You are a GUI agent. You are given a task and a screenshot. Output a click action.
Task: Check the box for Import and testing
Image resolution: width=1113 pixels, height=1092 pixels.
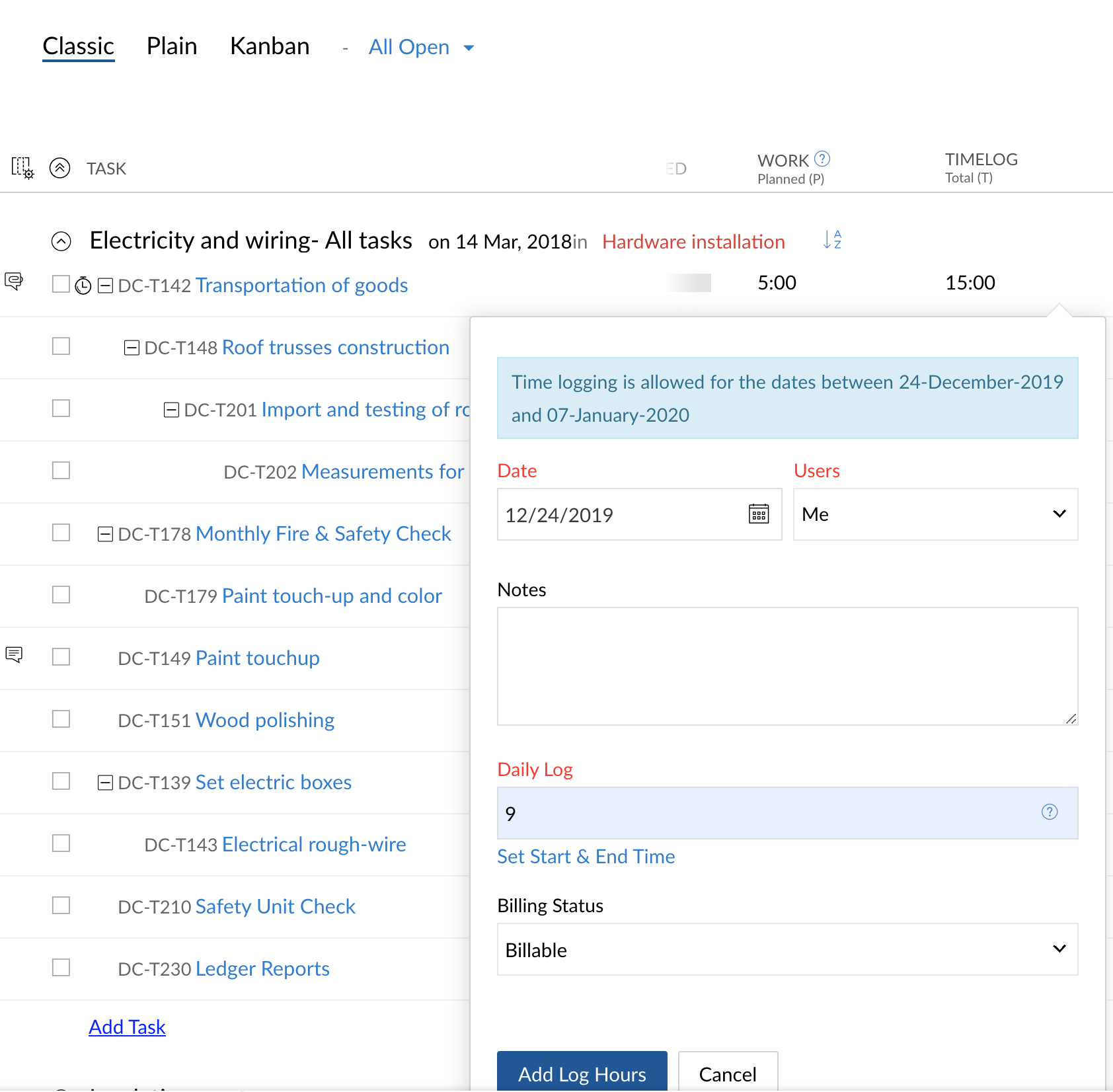pos(61,409)
